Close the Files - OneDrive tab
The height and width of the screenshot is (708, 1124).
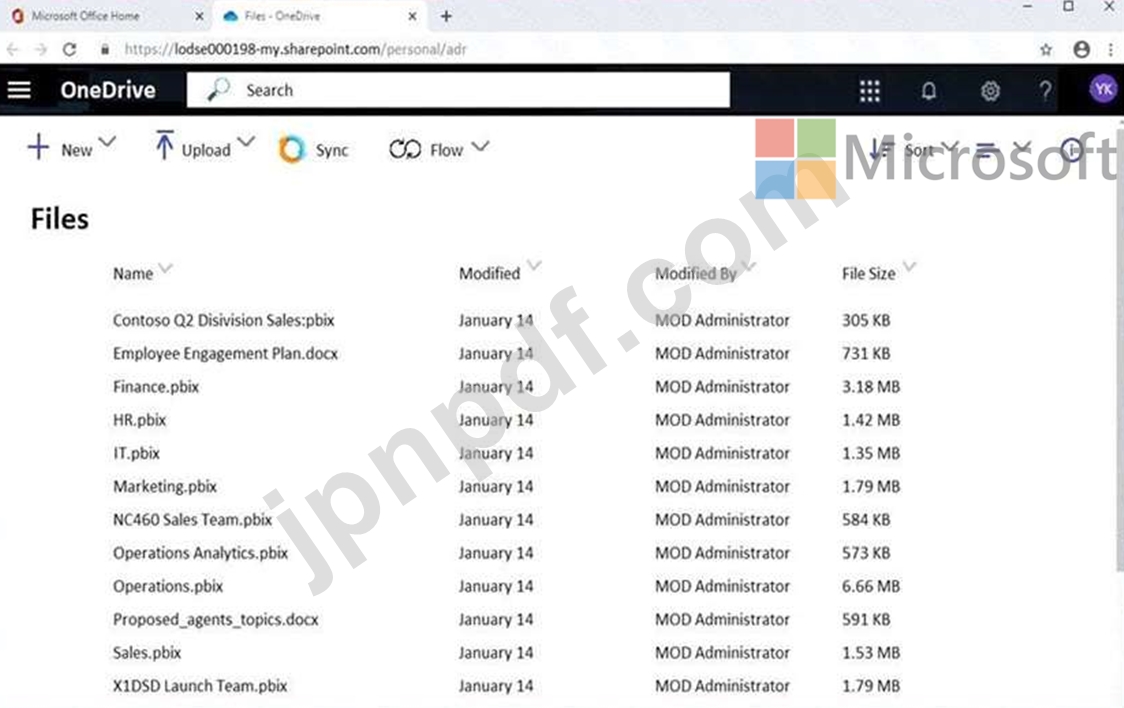click(x=412, y=16)
